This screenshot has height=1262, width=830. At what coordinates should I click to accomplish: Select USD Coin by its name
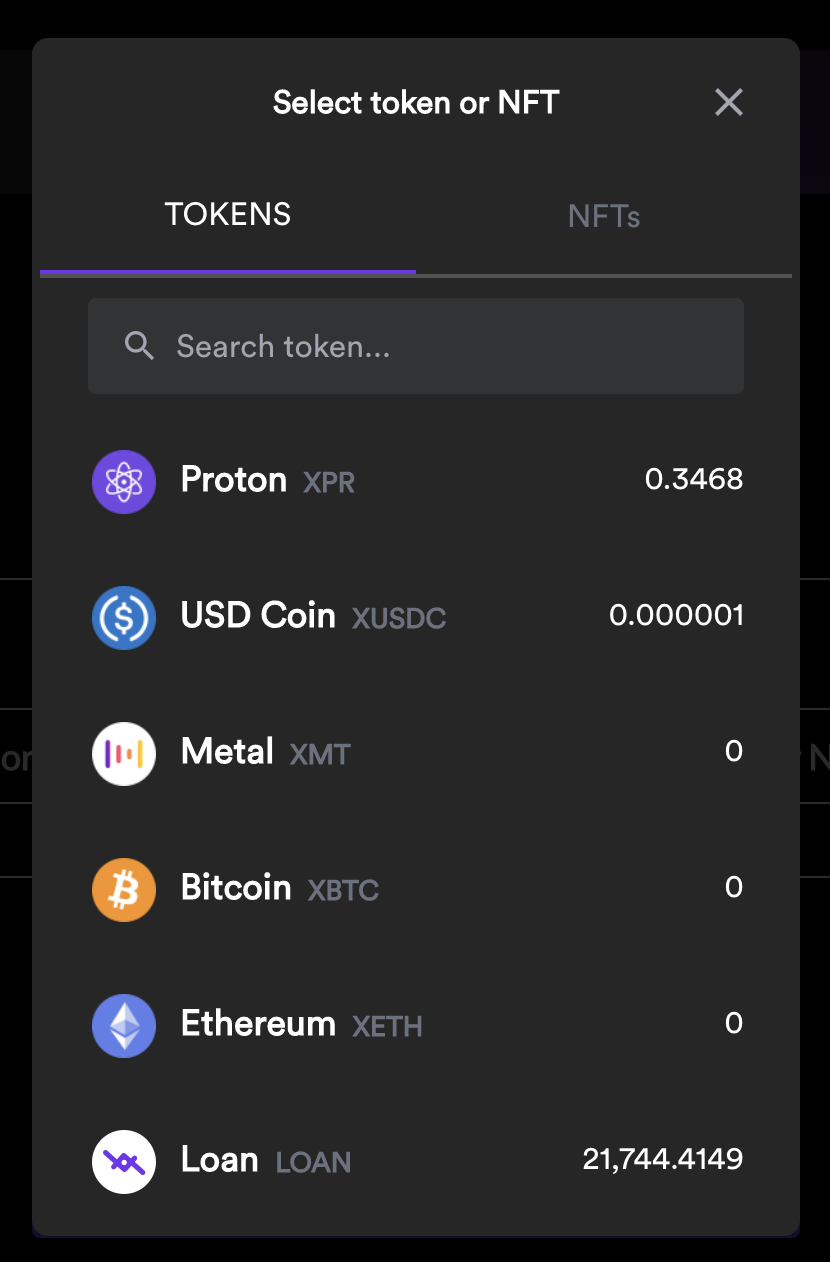[x=258, y=615]
